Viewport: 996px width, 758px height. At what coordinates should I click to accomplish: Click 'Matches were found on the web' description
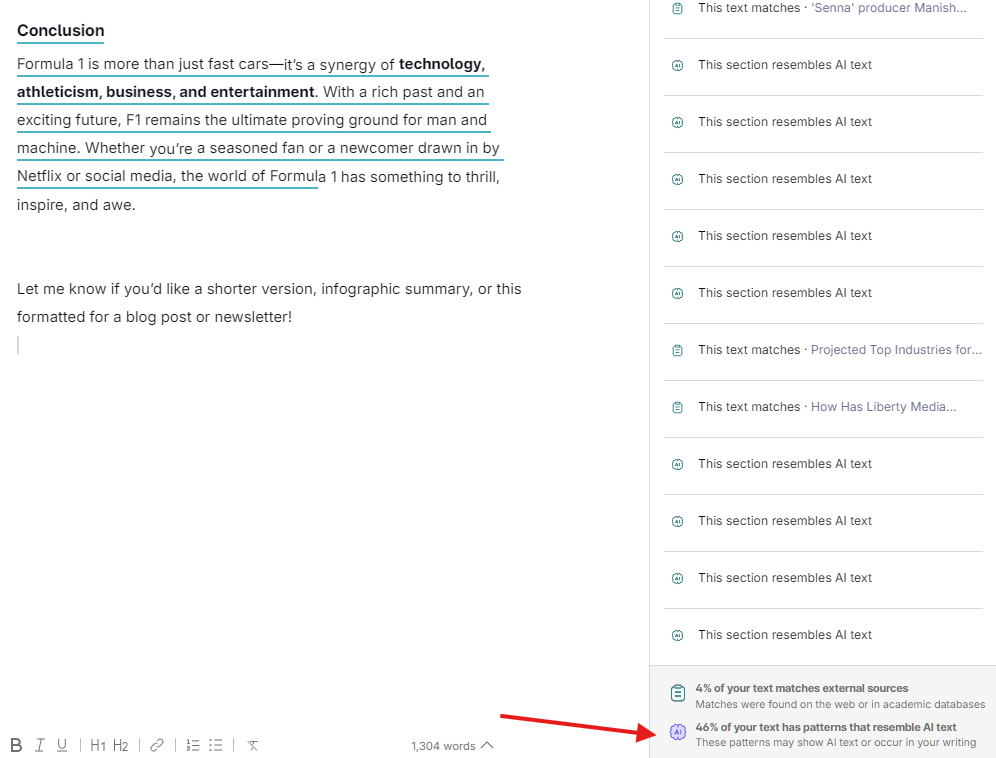point(840,704)
